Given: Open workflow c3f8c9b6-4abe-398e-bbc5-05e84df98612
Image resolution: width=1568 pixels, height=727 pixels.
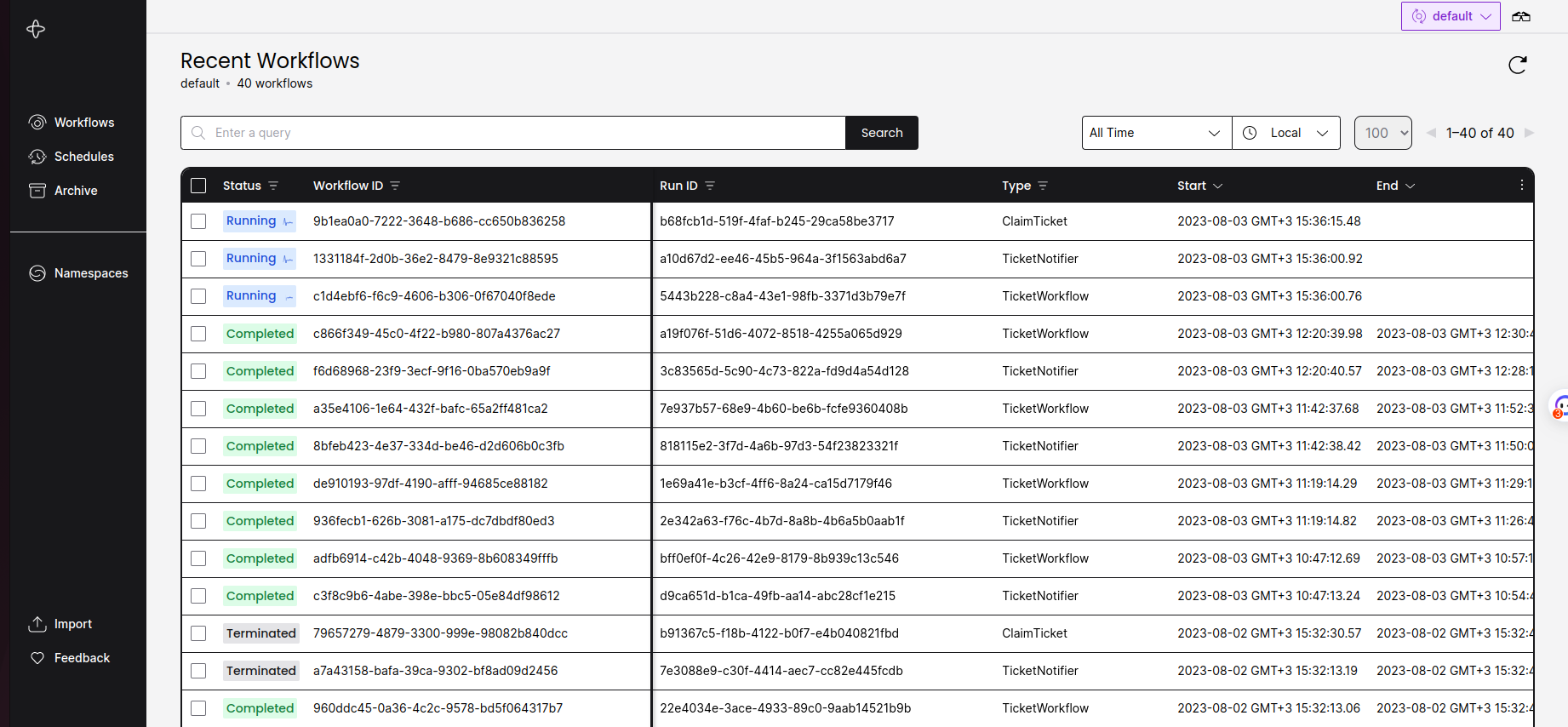Looking at the screenshot, I should click(437, 596).
